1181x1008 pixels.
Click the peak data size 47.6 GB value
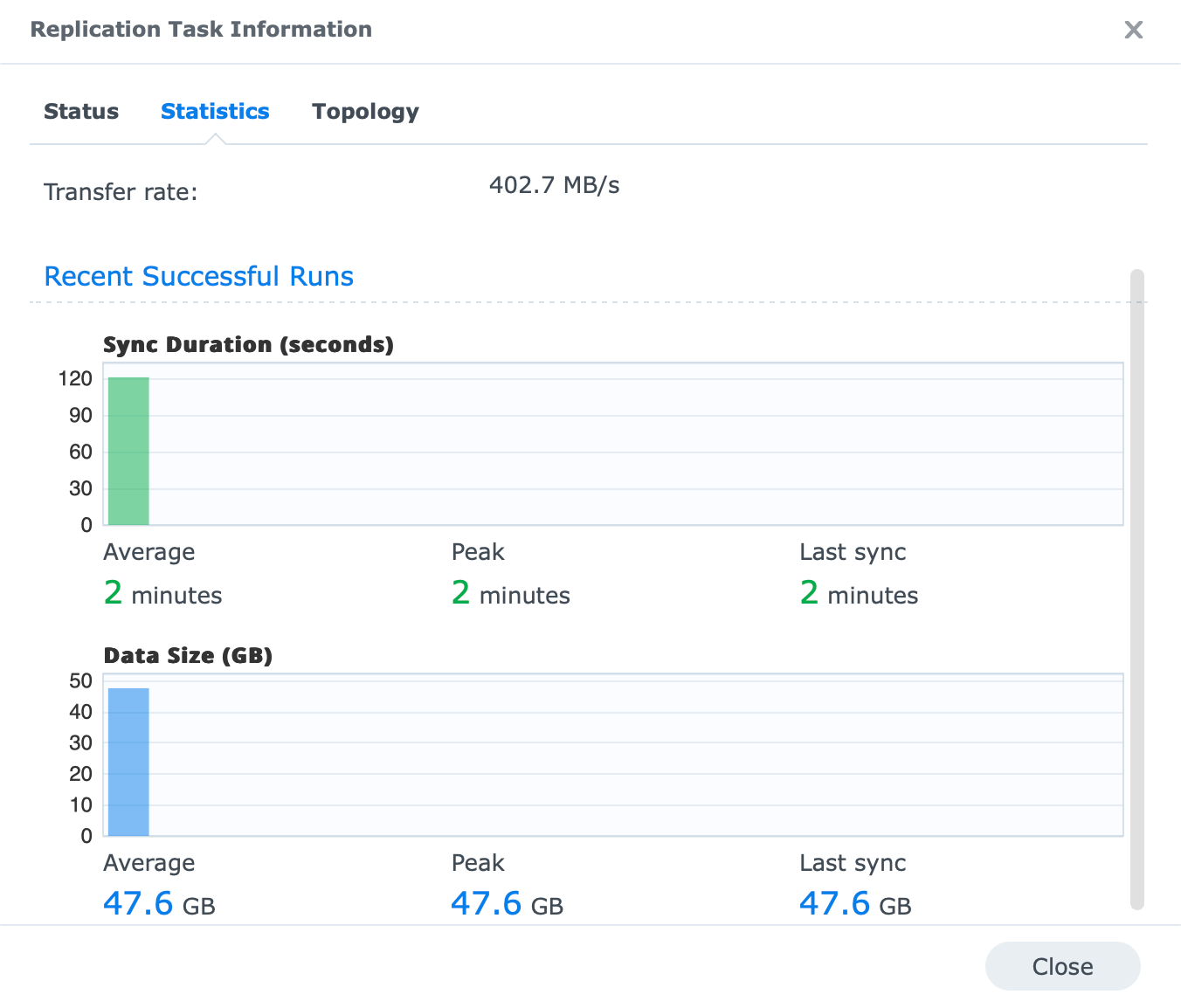point(507,904)
